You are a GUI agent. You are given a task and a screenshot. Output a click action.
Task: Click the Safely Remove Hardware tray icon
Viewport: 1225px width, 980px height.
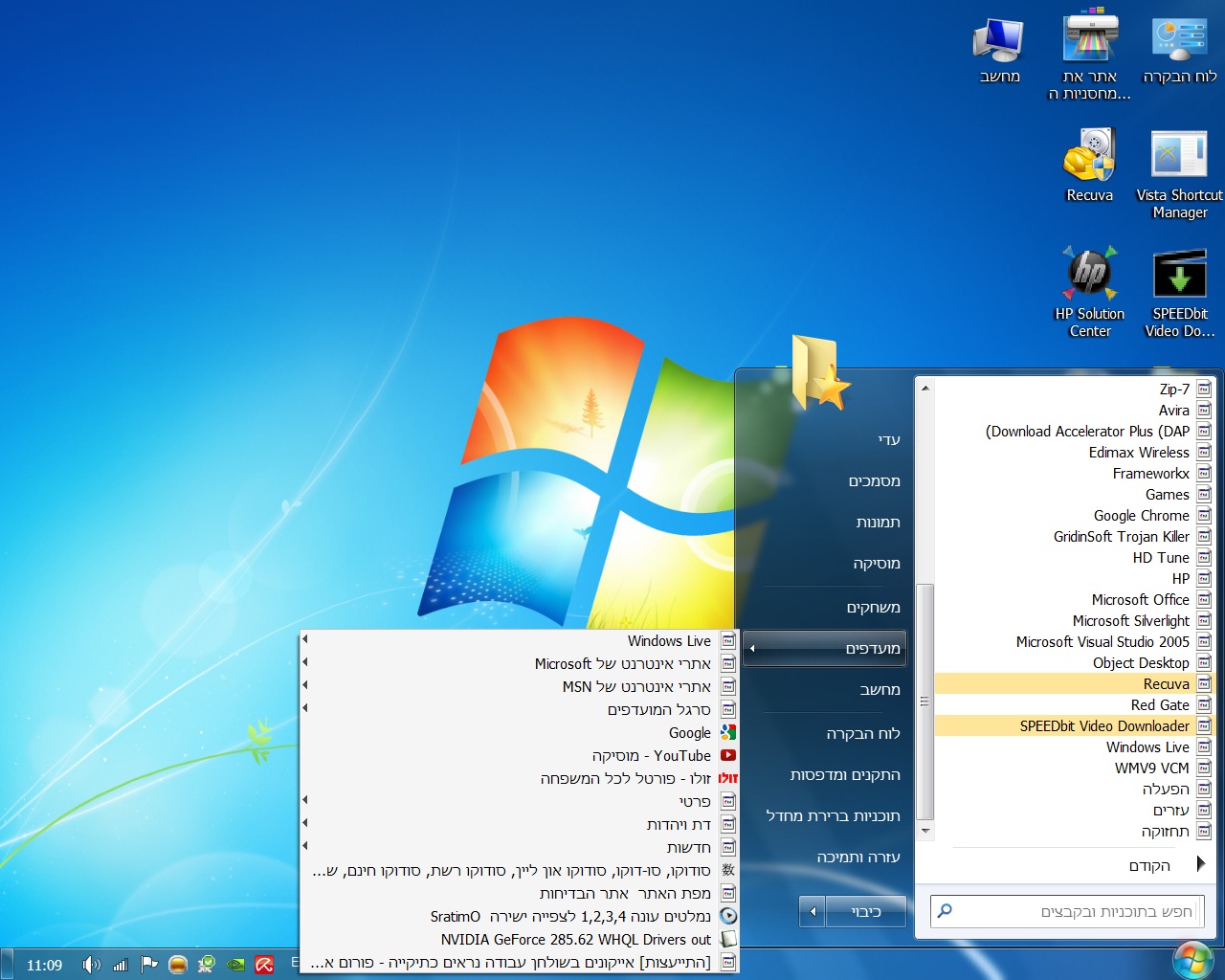pos(207,965)
